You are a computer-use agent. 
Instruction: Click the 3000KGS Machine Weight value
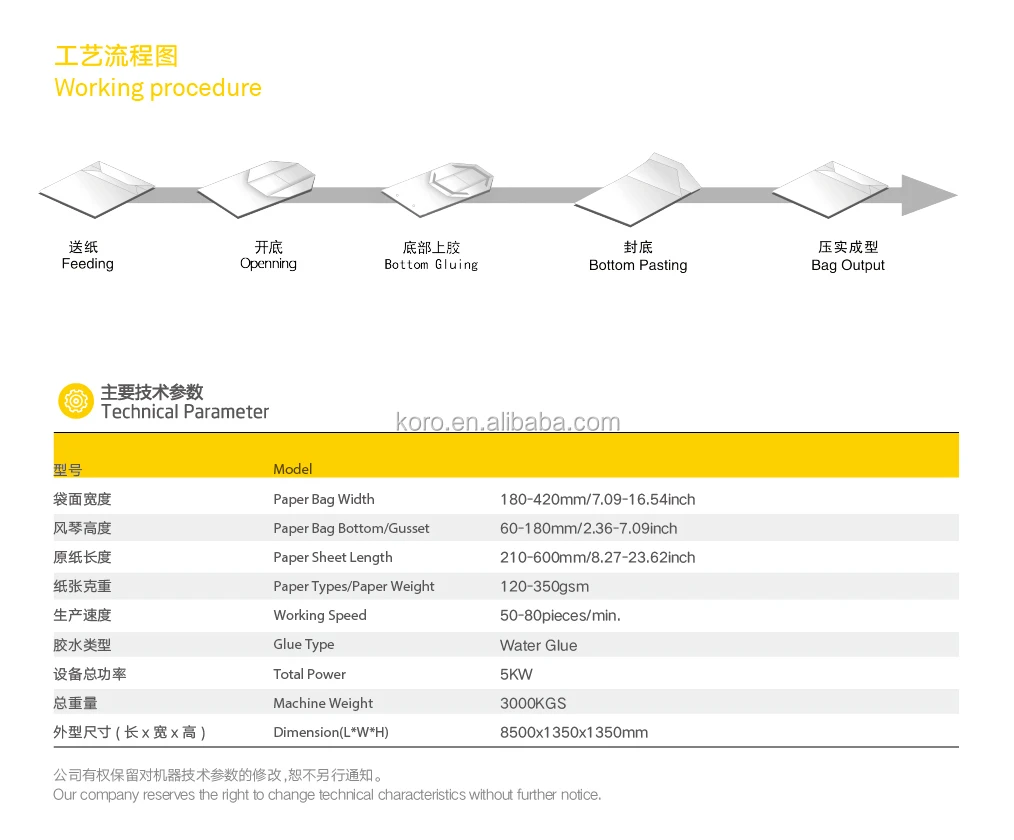[533, 703]
